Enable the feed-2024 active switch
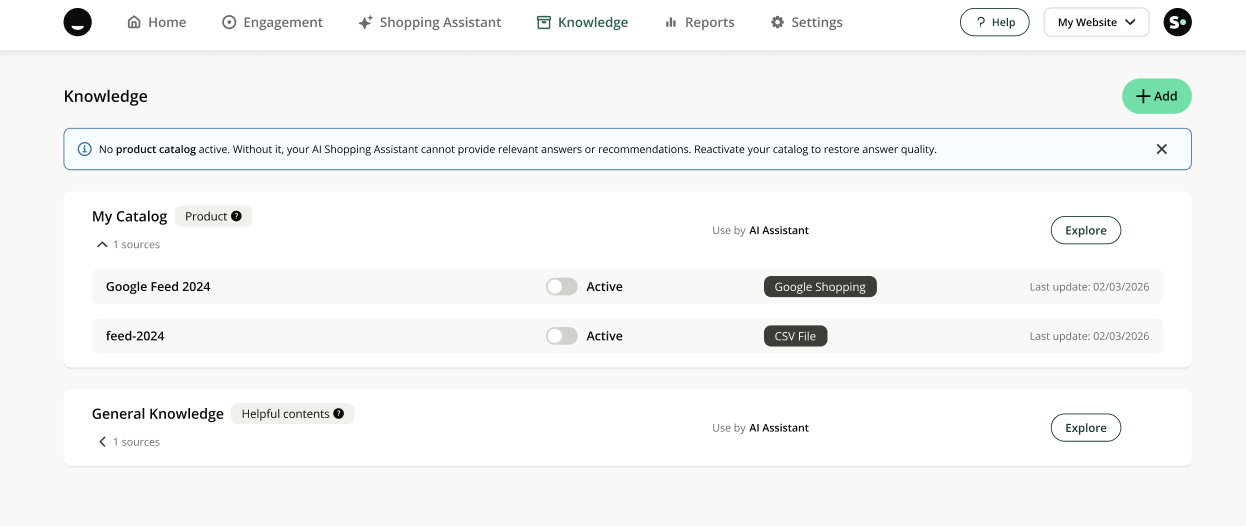The height and width of the screenshot is (526, 1246). (x=561, y=336)
